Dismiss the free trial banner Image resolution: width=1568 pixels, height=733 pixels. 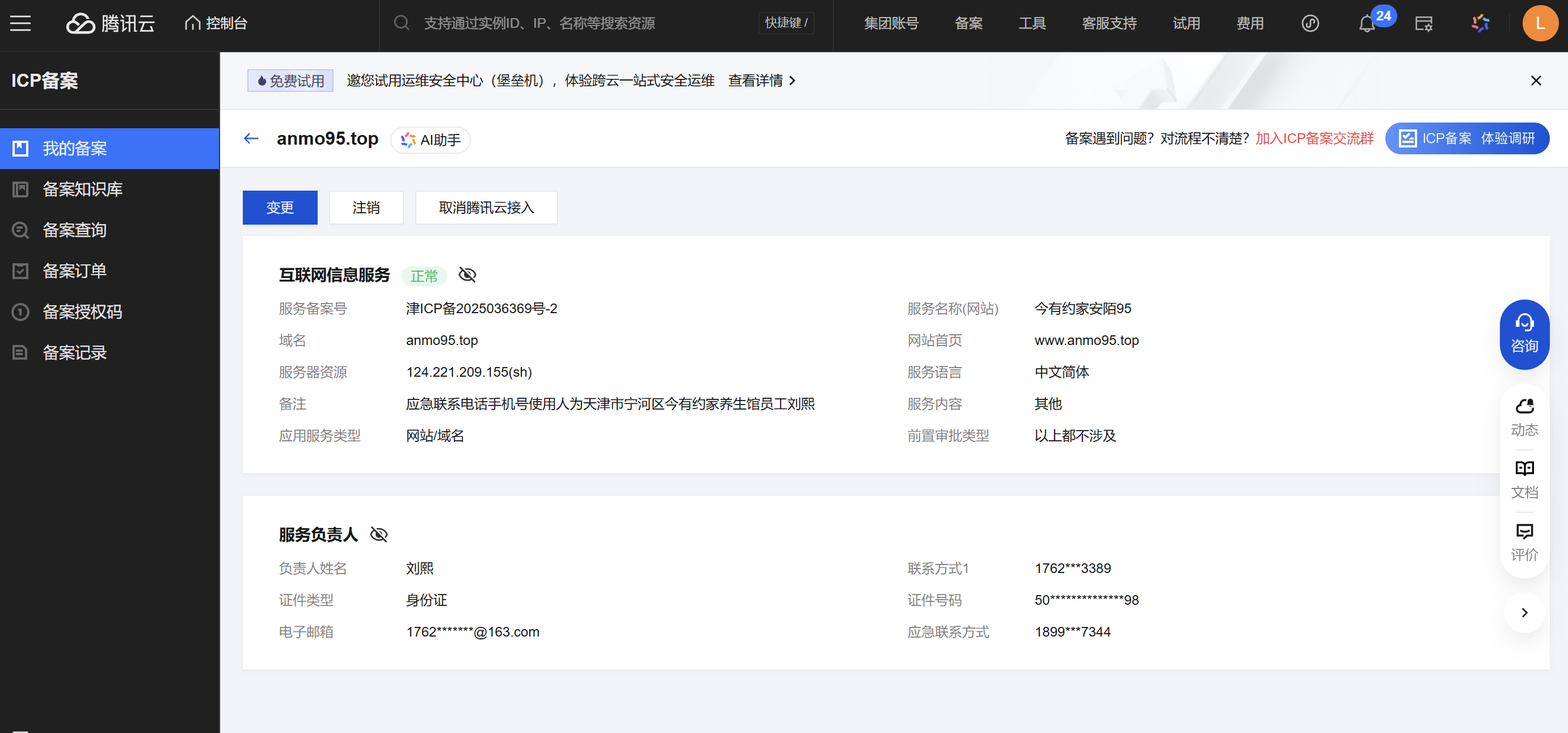[1535, 81]
